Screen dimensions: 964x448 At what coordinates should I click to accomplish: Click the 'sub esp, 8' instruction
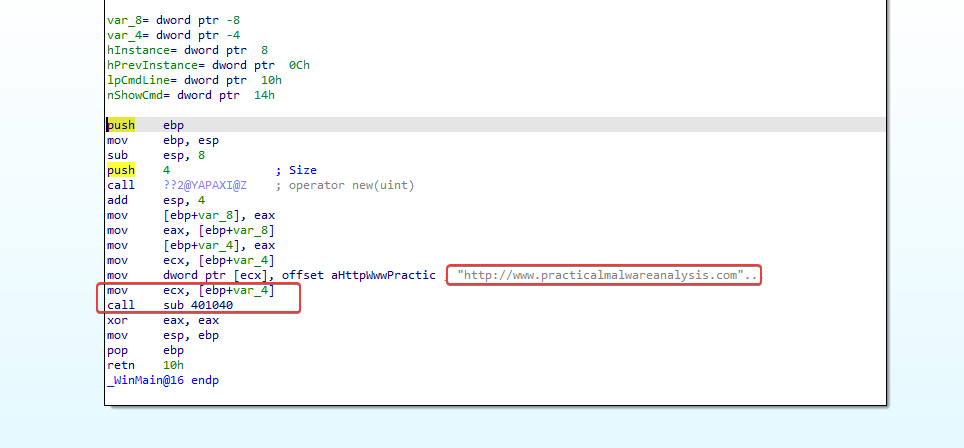click(x=156, y=155)
